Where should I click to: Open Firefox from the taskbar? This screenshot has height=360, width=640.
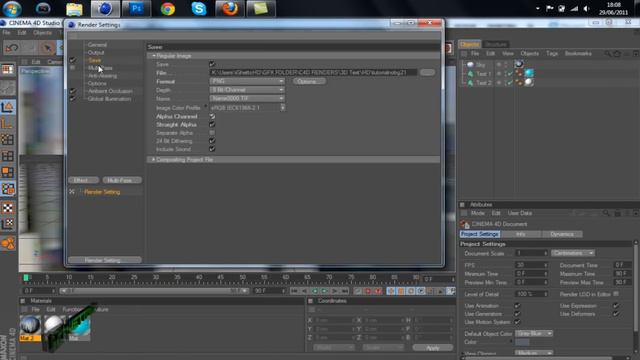tap(230, 9)
